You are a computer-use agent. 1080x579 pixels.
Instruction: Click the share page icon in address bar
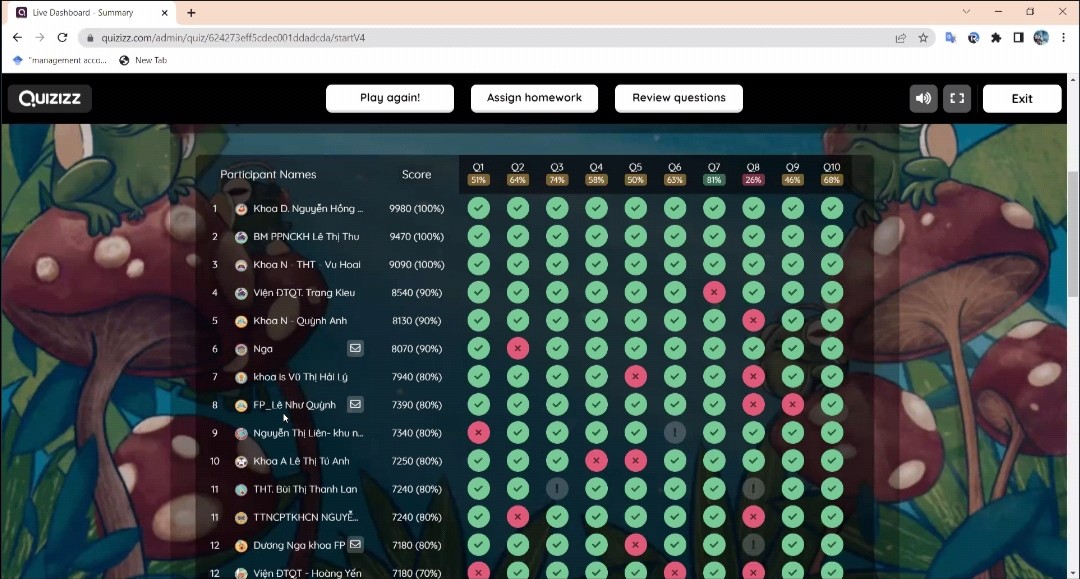901,38
